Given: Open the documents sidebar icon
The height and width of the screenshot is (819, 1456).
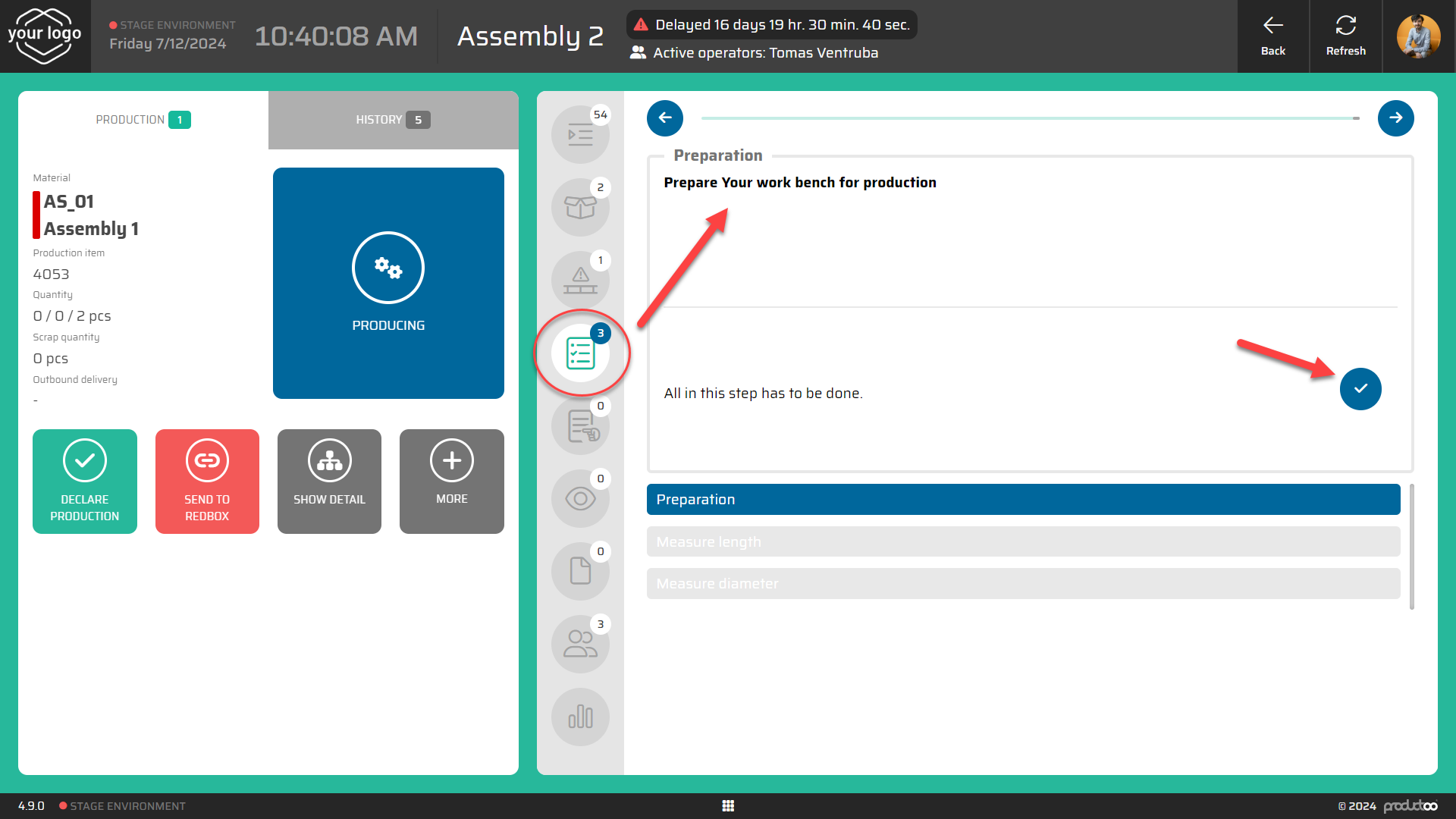Looking at the screenshot, I should (x=580, y=572).
